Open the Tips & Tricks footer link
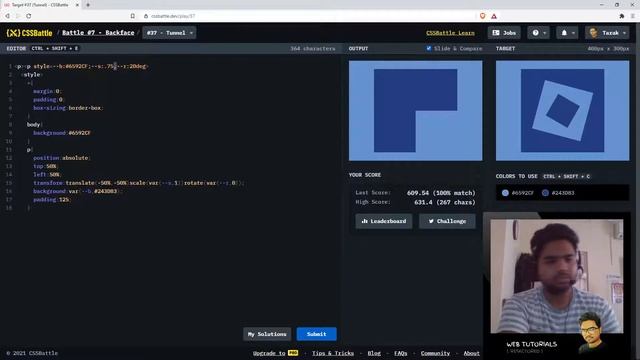This screenshot has width=640, height=360. [x=333, y=353]
